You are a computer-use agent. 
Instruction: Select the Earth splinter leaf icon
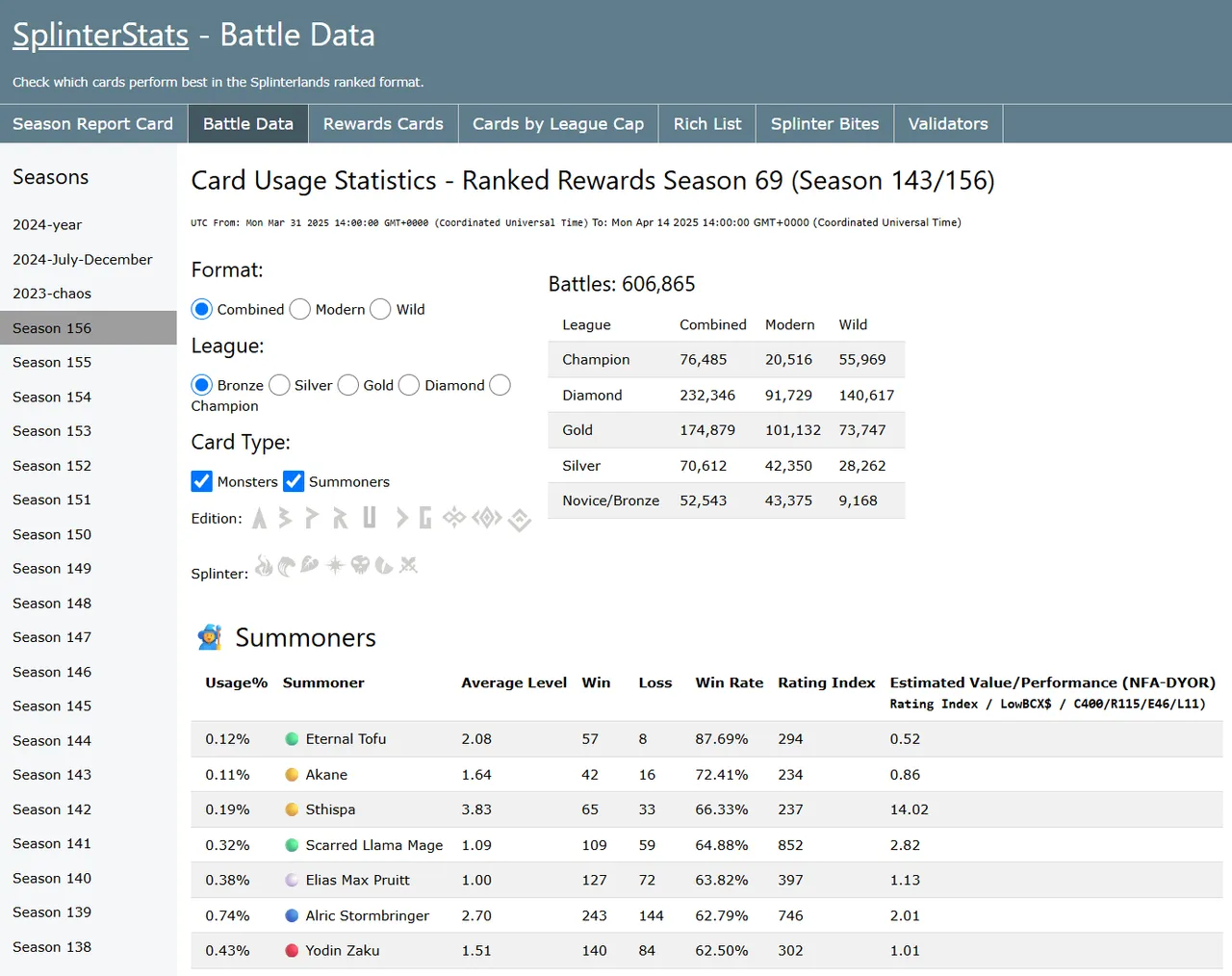pyautogui.click(x=309, y=564)
